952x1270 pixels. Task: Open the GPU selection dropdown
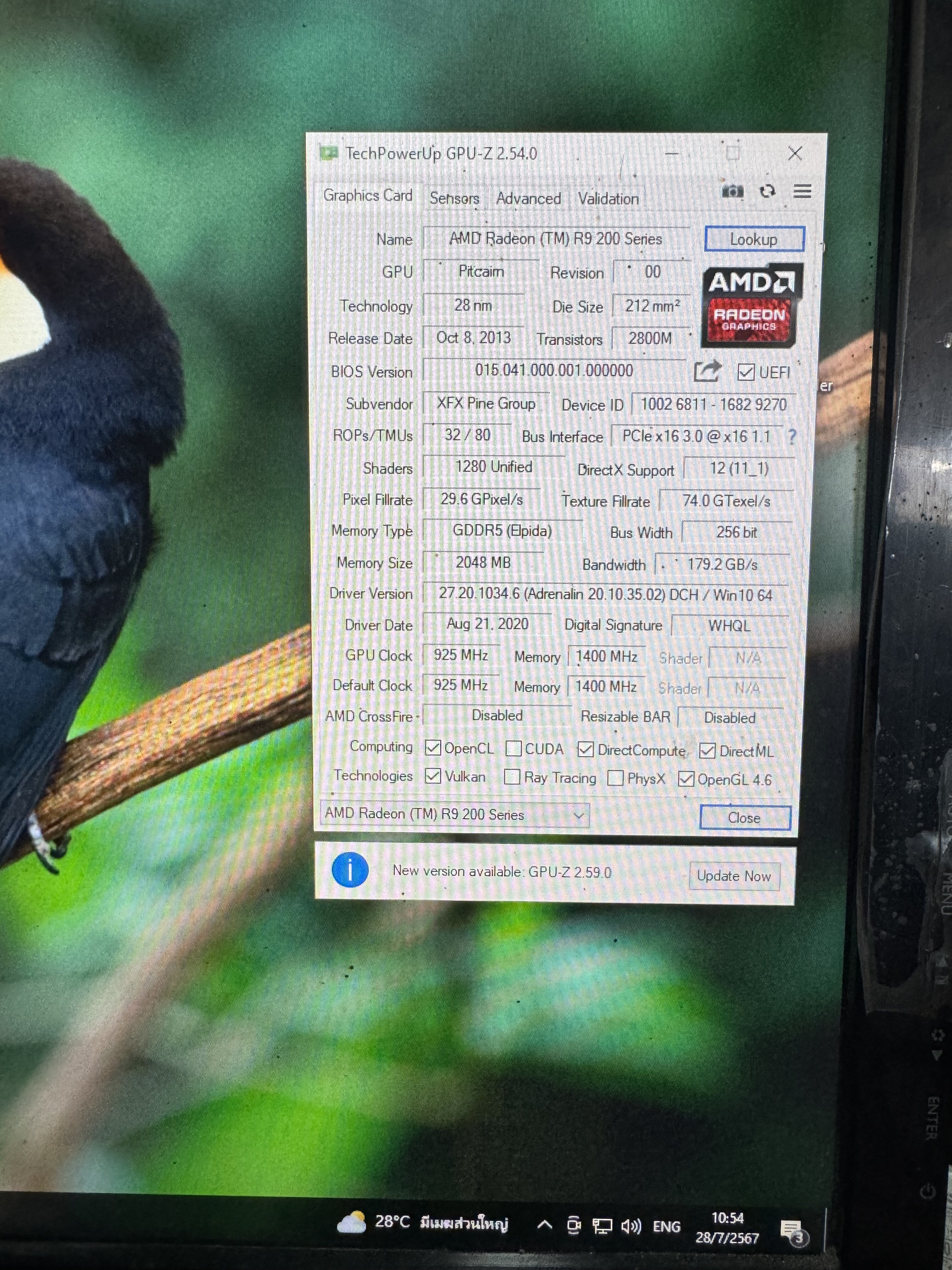click(x=455, y=814)
